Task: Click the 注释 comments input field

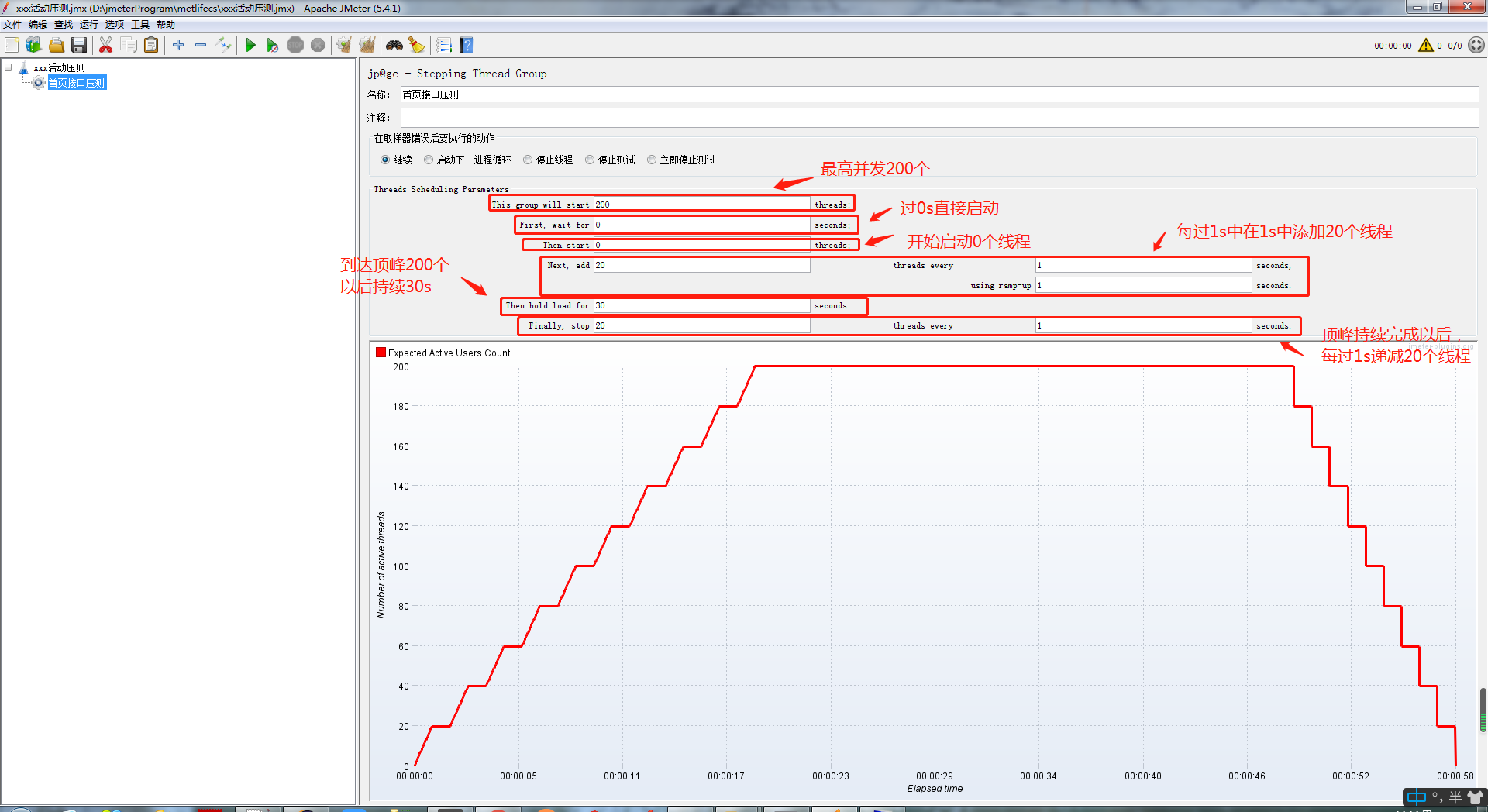Action: [x=939, y=118]
